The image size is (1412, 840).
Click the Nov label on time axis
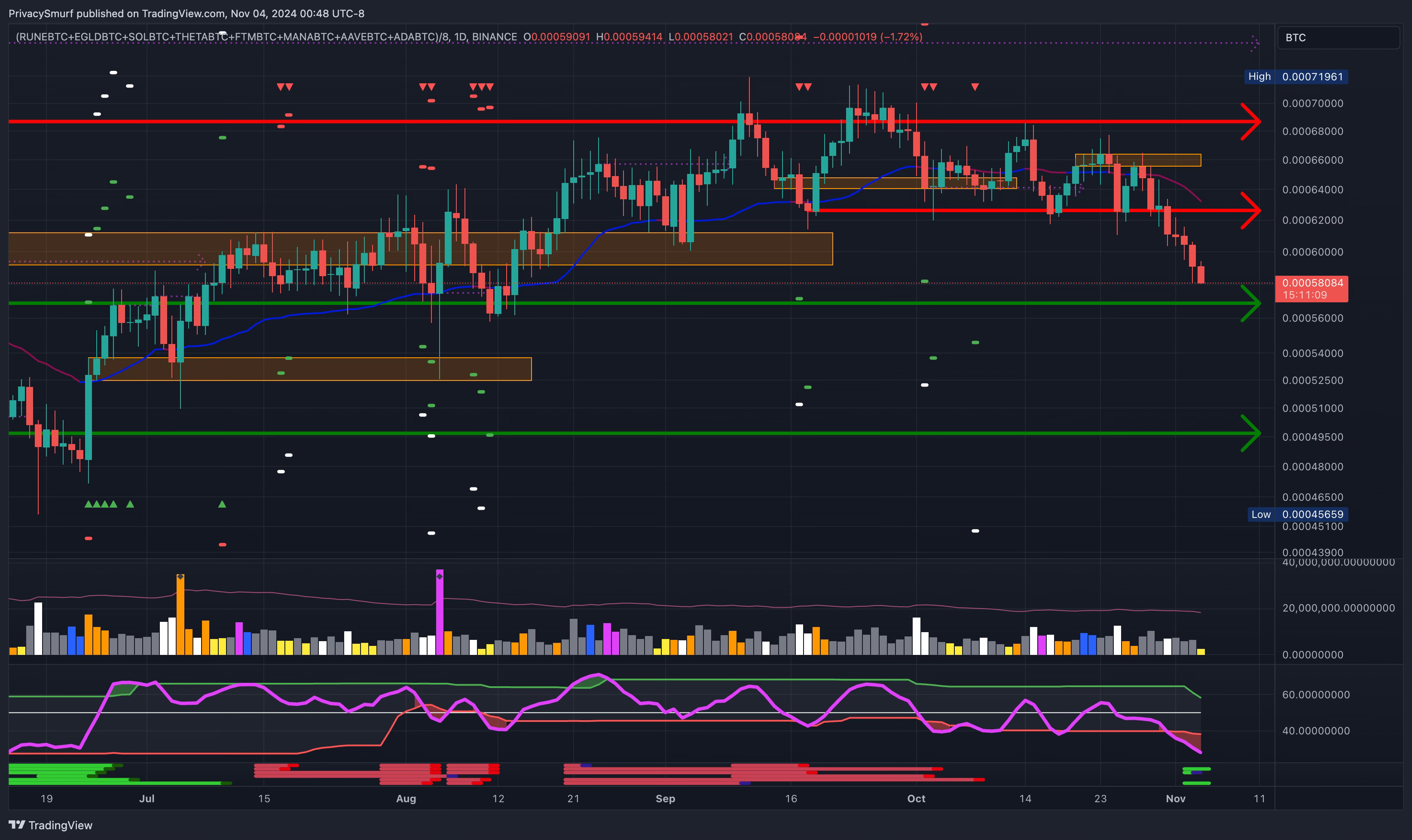[1176, 799]
